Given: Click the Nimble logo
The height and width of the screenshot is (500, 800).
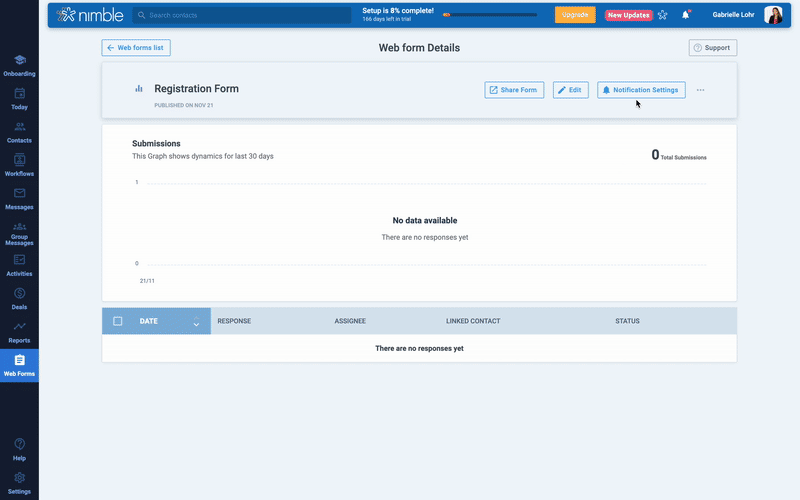Looking at the screenshot, I should point(91,15).
